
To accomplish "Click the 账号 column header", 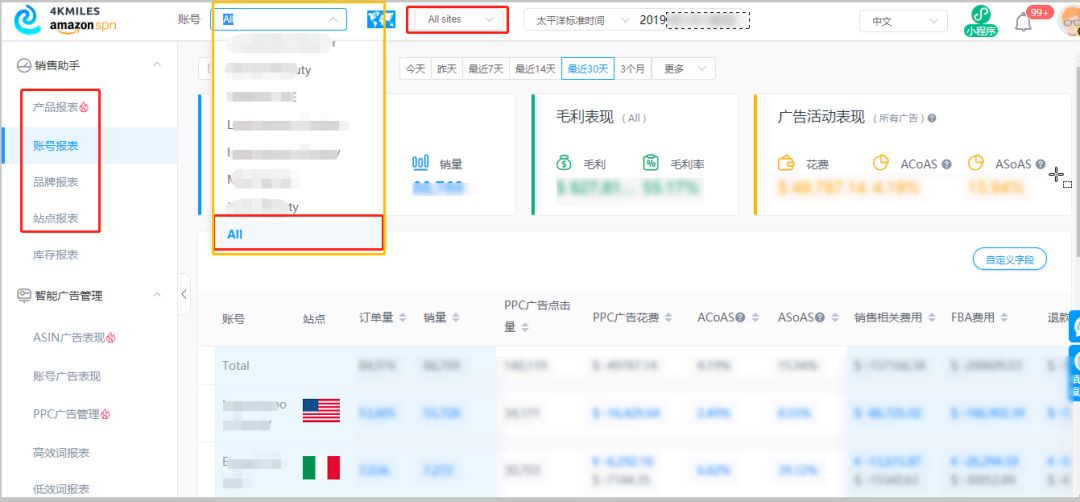I will pos(233,319).
